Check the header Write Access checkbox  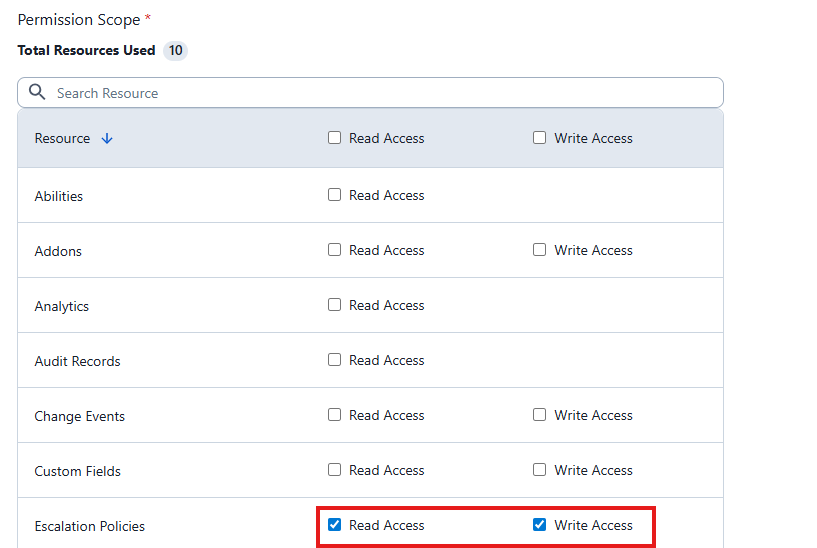[x=540, y=138]
